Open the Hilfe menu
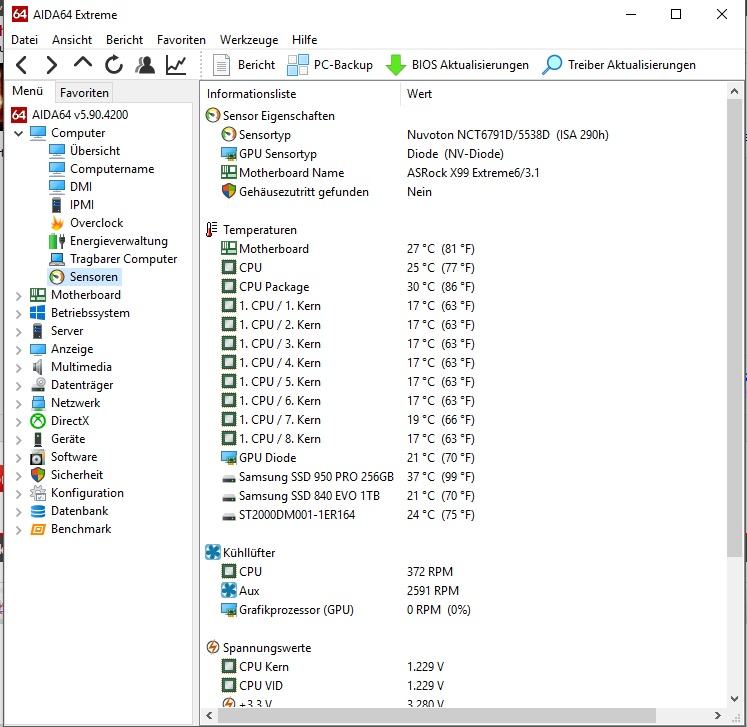 coord(304,40)
